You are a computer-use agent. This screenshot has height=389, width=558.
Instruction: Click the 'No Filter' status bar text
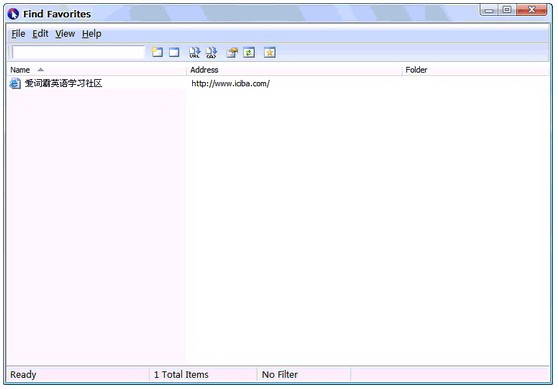pos(280,374)
